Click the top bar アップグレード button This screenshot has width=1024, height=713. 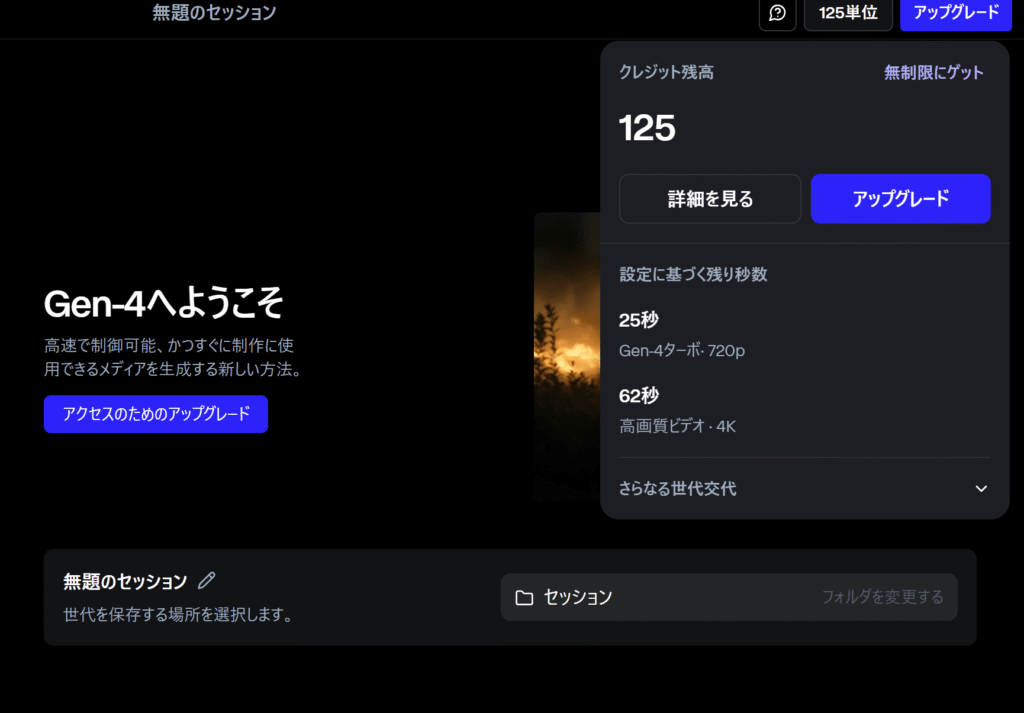(955, 13)
